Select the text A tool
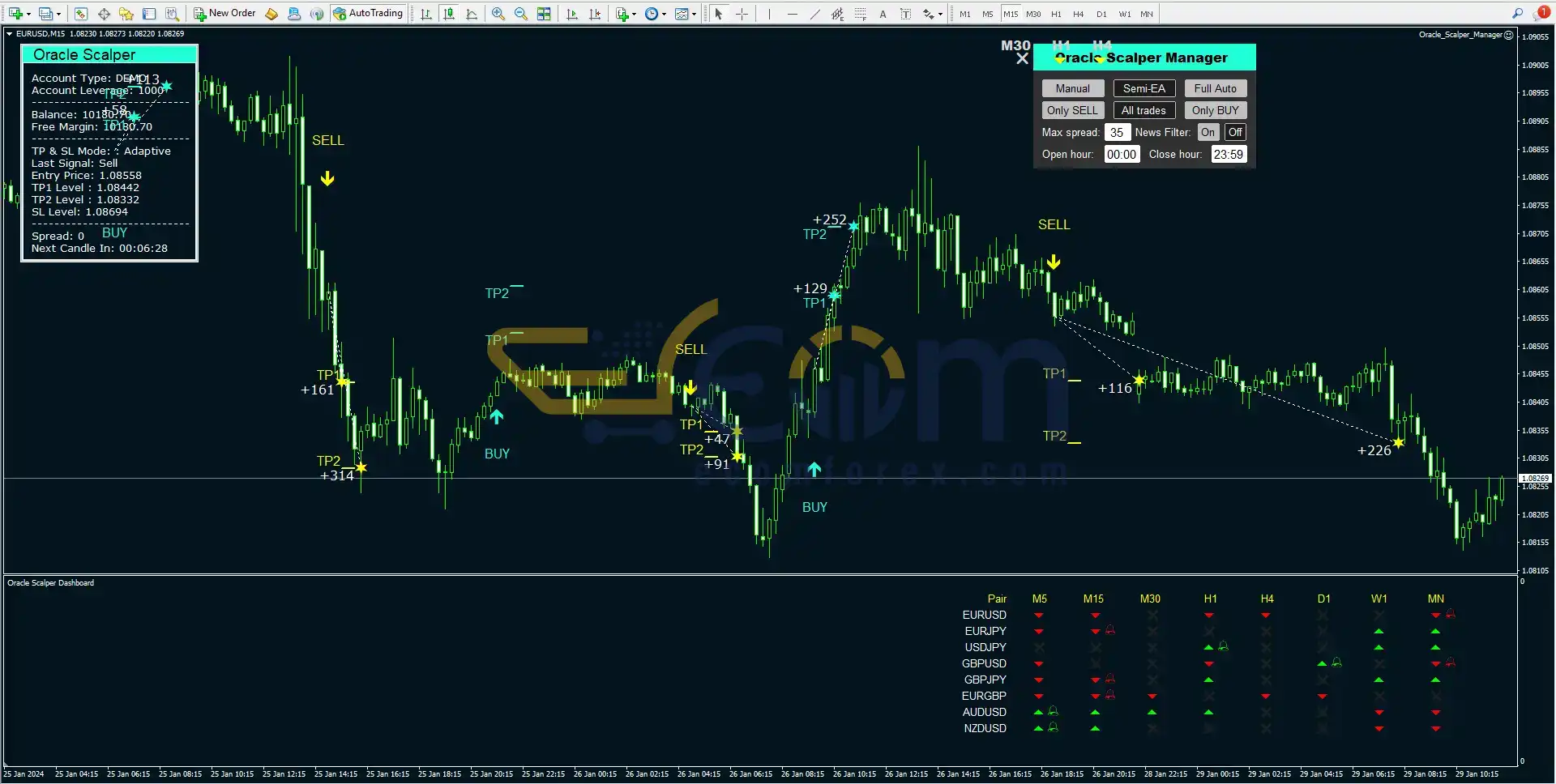 click(x=883, y=14)
